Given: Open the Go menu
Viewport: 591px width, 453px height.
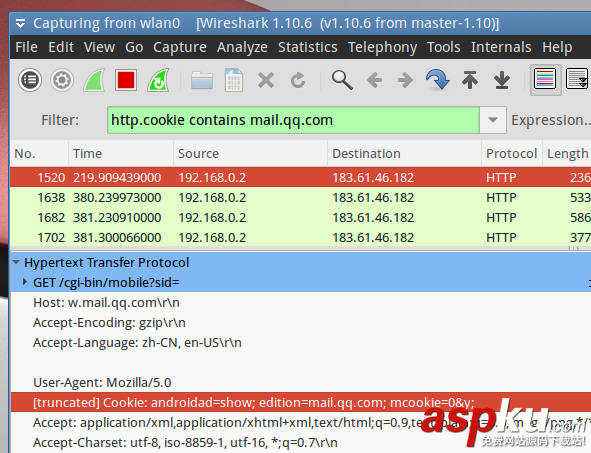Looking at the screenshot, I should [x=134, y=47].
